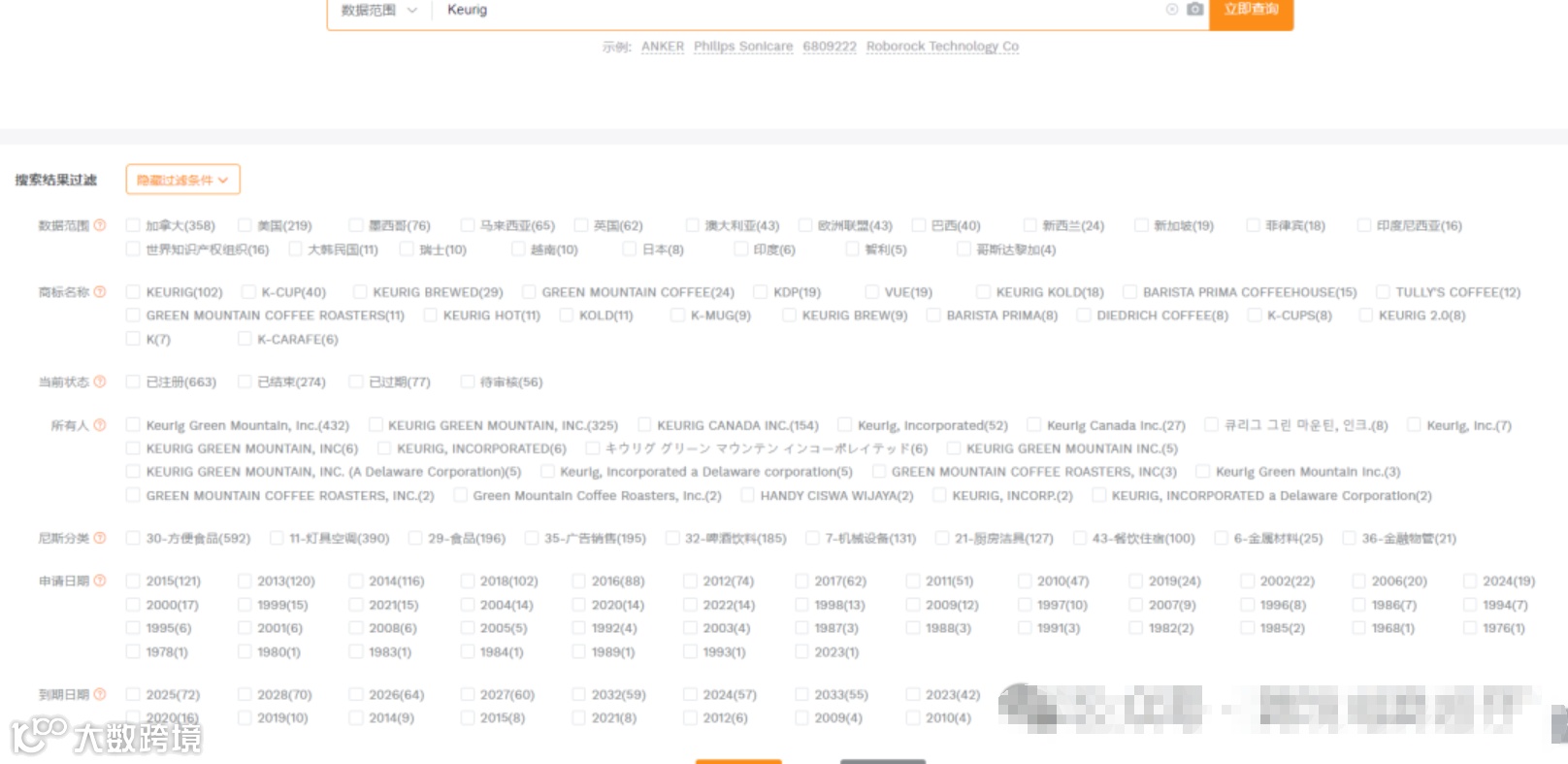This screenshot has height=764, width=1568.
Task: Check application year 2013(120)
Action: pos(245,581)
